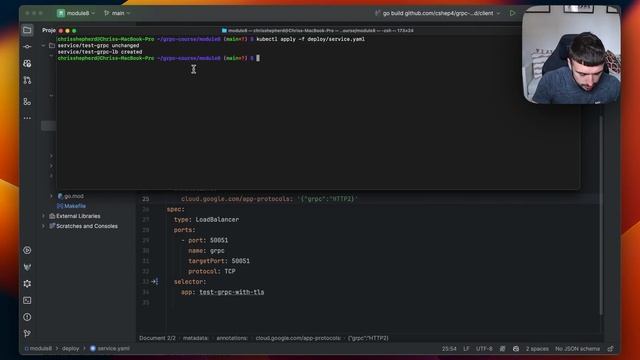640x360 pixels.
Task: Click 'service/test-grpc-lb created' terminal output
Action: click(100, 52)
